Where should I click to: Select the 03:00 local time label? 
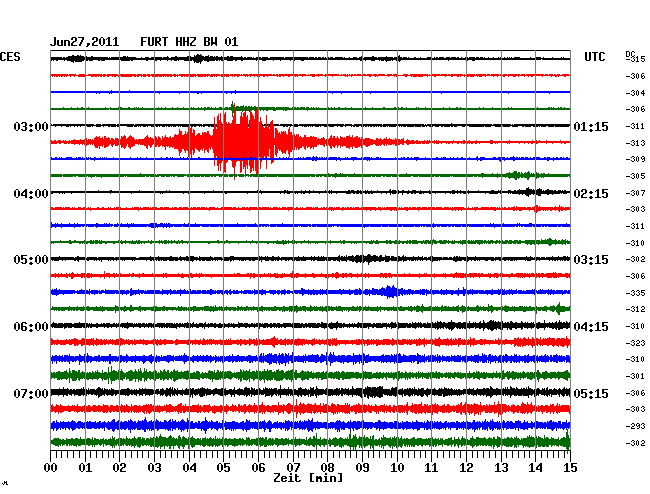point(31,126)
